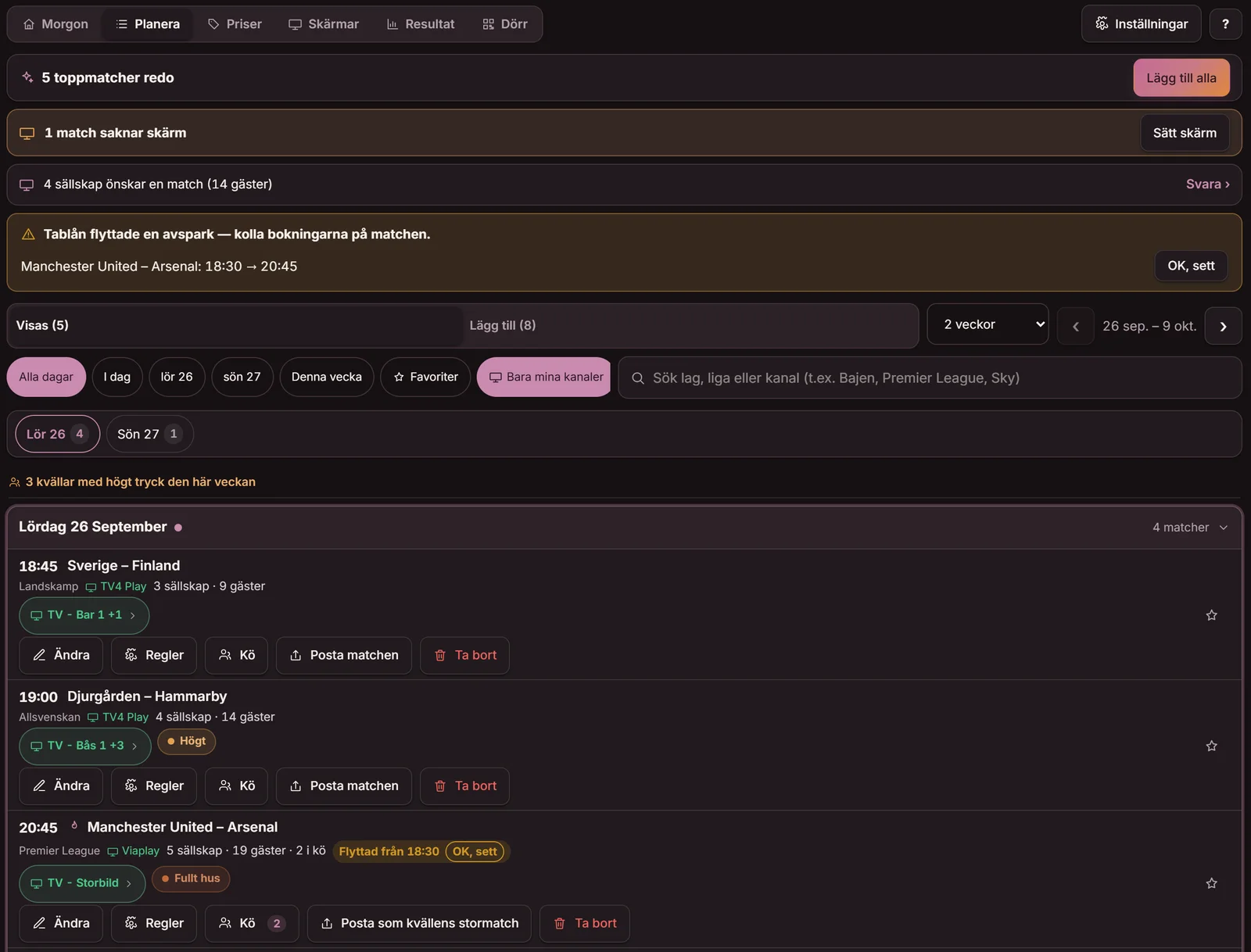Post as kvällens stormatch
Viewport: 1251px width, 952px height.
(419, 923)
